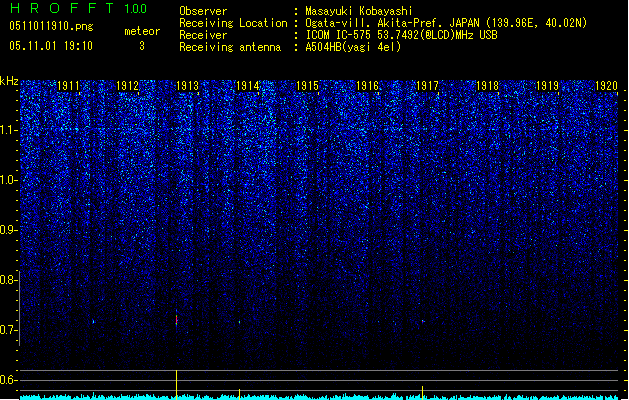Click the 0.8 kHz axis label
Viewport: 629px width, 400px height.
(x=8, y=280)
